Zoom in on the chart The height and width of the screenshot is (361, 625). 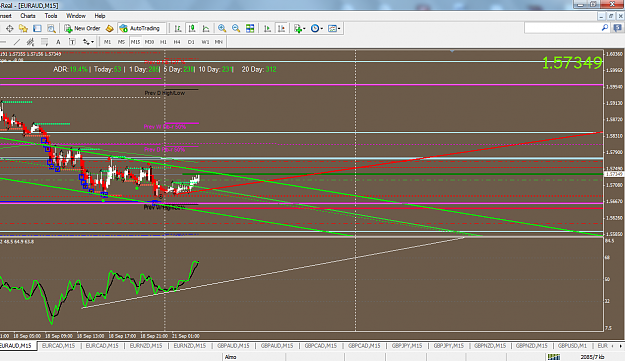(222, 28)
